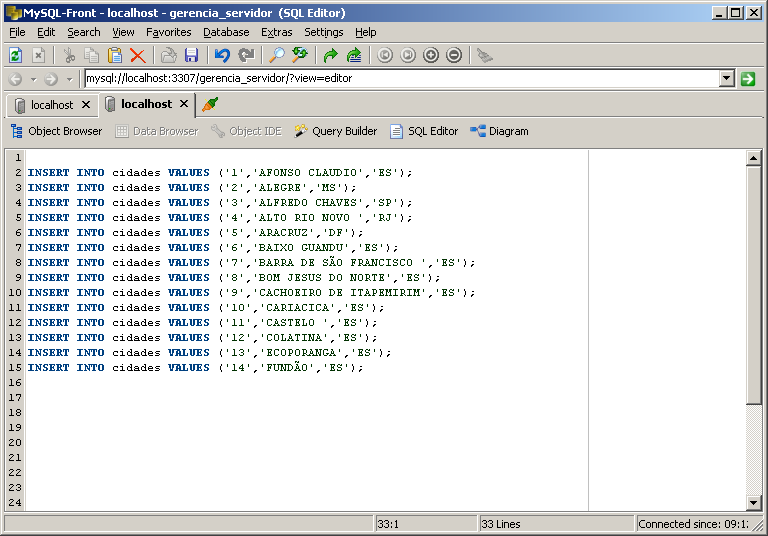768x536 pixels.
Task: Click the last record navigation icon
Action: click(x=408, y=55)
